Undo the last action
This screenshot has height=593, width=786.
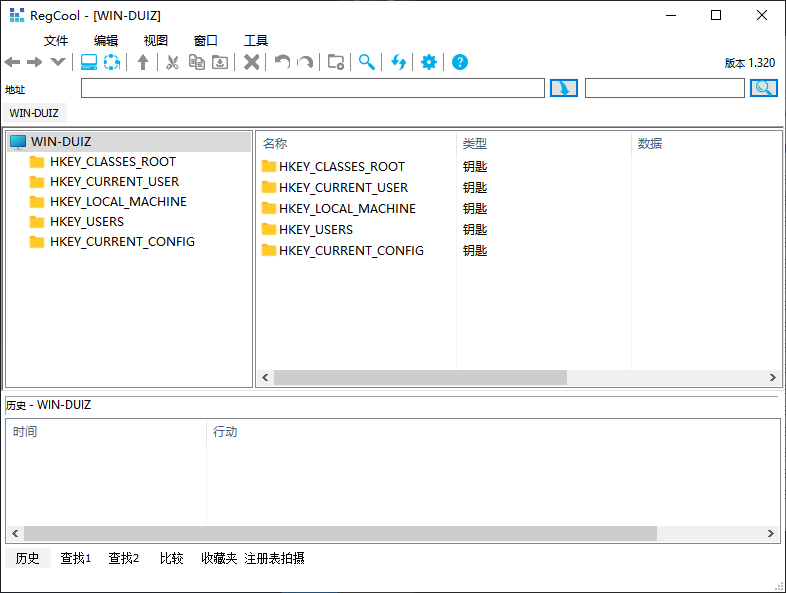tap(282, 62)
